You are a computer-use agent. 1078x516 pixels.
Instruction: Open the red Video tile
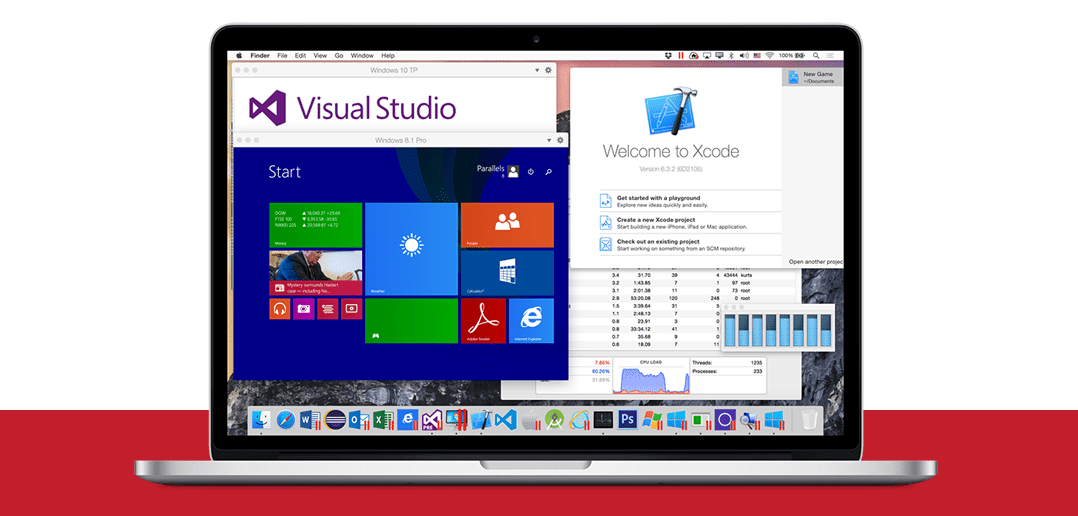click(351, 309)
